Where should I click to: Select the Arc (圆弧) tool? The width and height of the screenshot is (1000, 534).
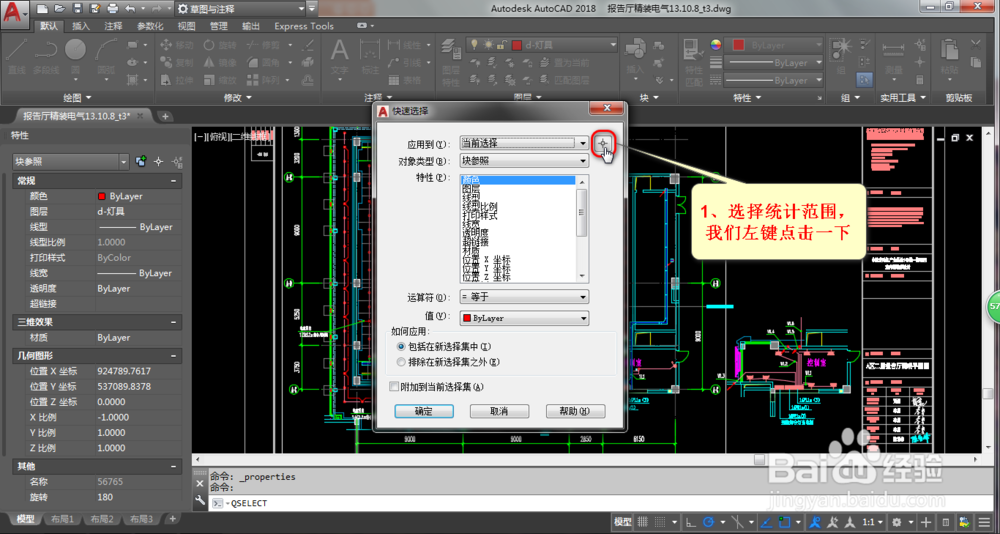(105, 57)
